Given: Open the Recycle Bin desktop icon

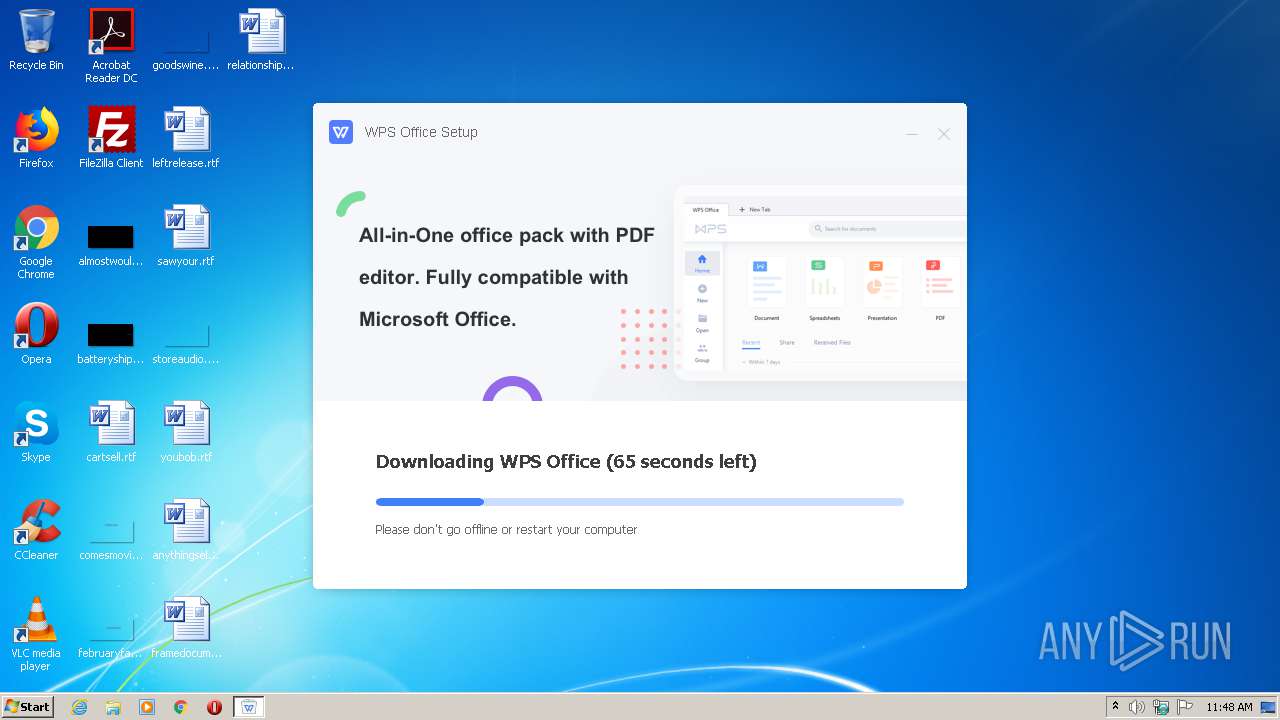Looking at the screenshot, I should click(36, 41).
